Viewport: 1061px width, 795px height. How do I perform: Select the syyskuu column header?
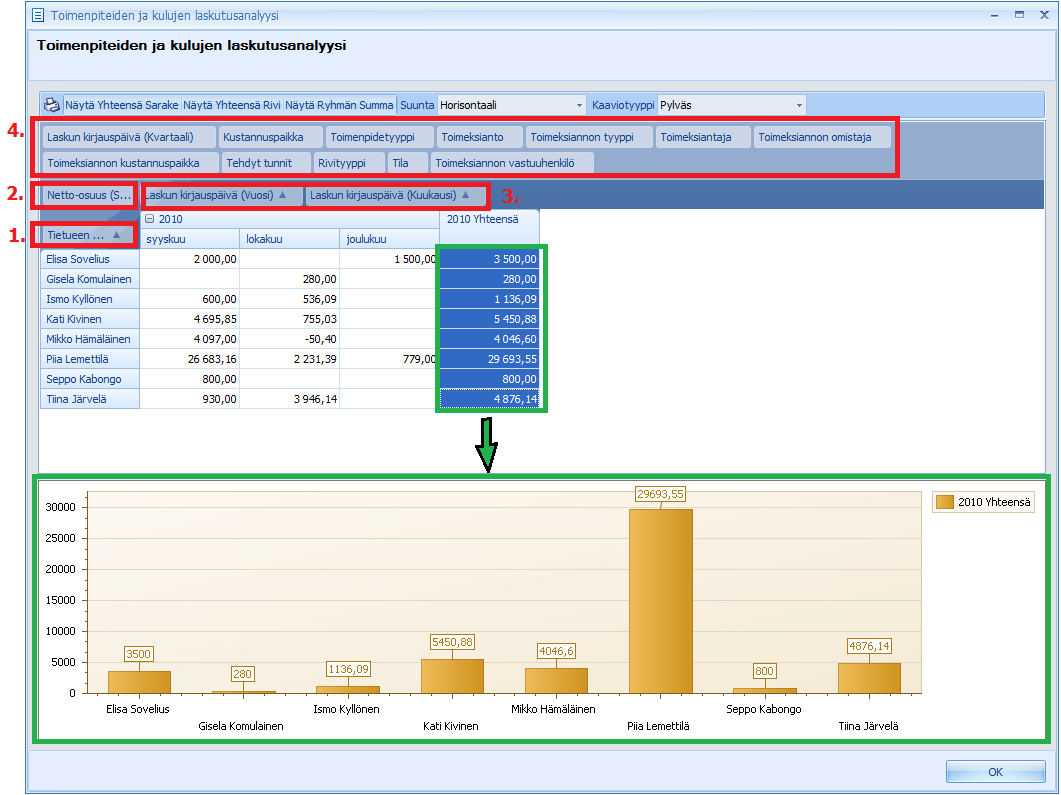189,239
